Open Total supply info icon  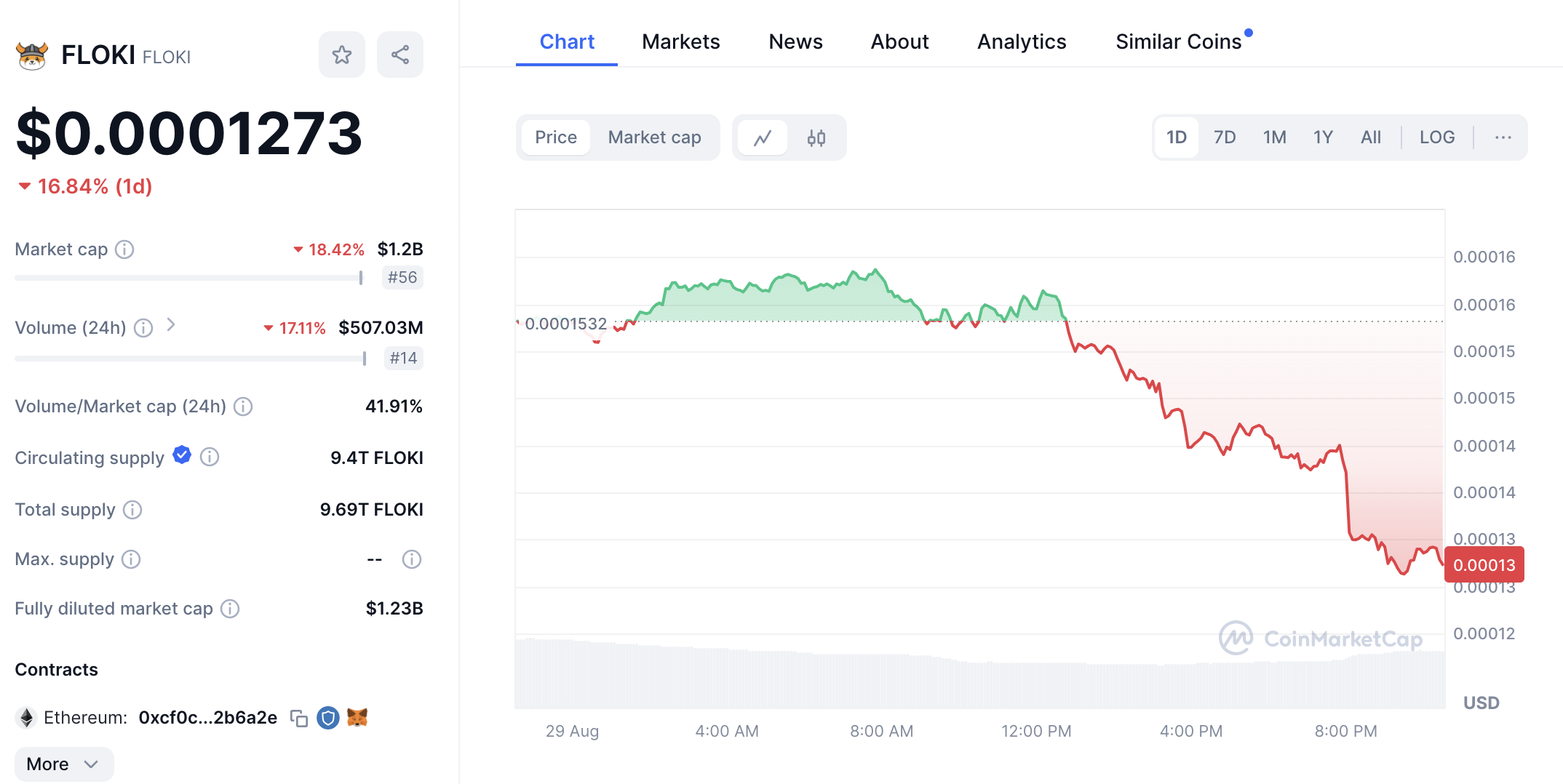pos(132,510)
